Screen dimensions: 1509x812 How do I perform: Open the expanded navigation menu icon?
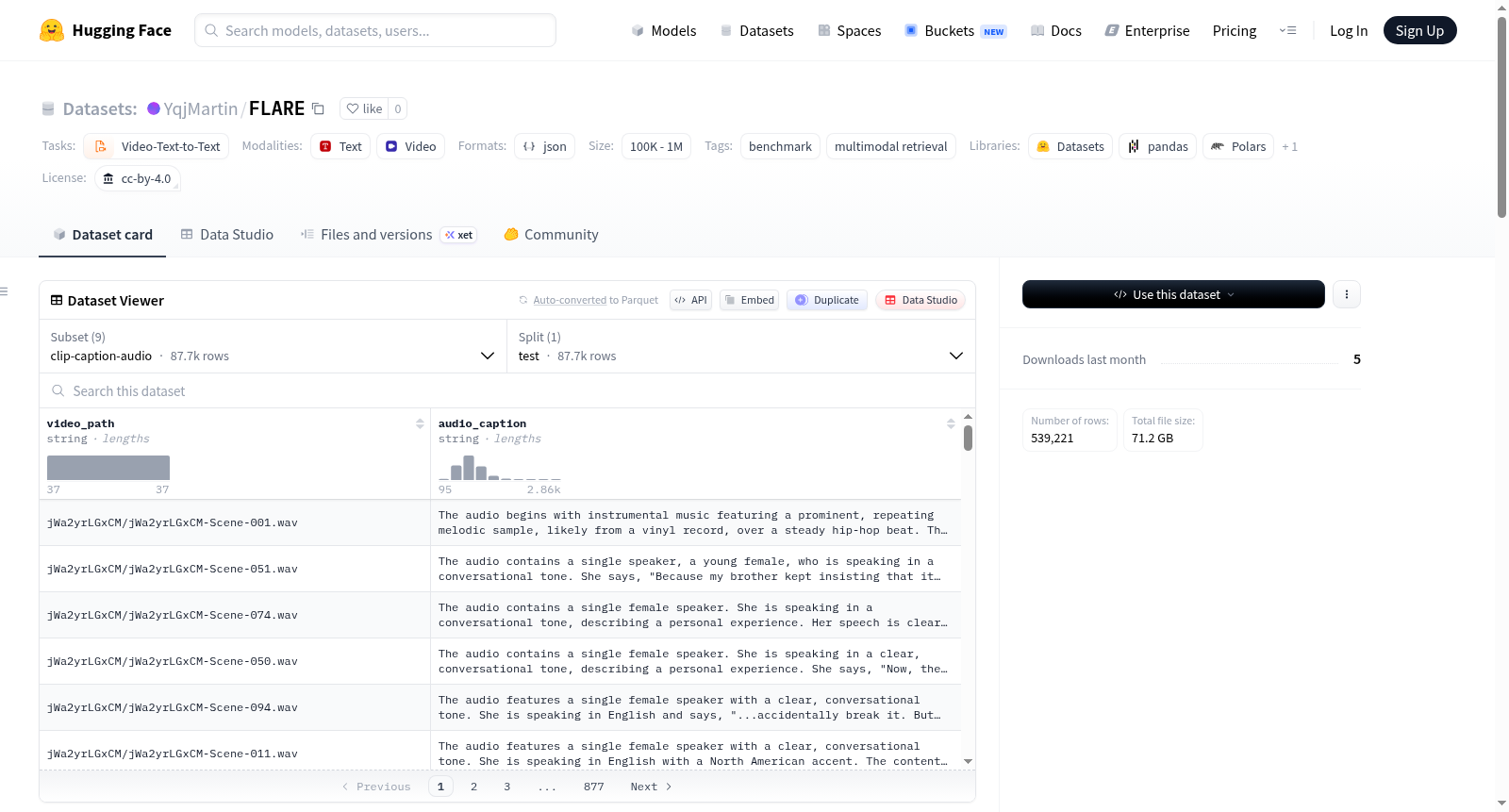click(x=1287, y=30)
